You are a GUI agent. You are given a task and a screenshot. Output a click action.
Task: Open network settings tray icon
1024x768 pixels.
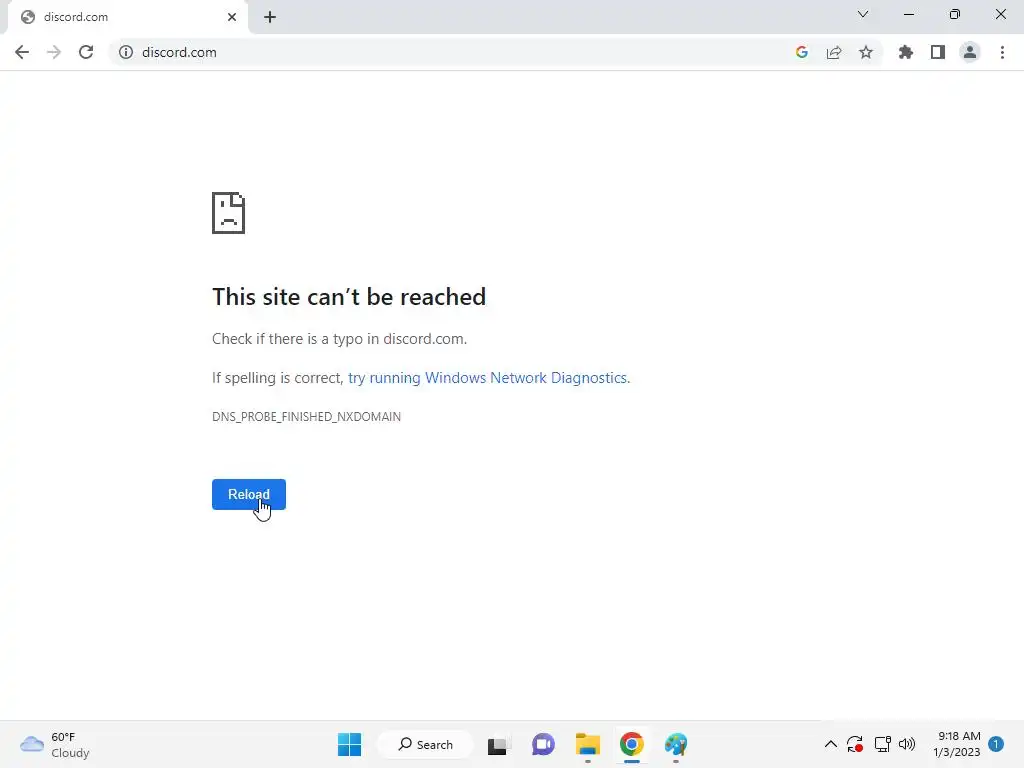tap(882, 744)
